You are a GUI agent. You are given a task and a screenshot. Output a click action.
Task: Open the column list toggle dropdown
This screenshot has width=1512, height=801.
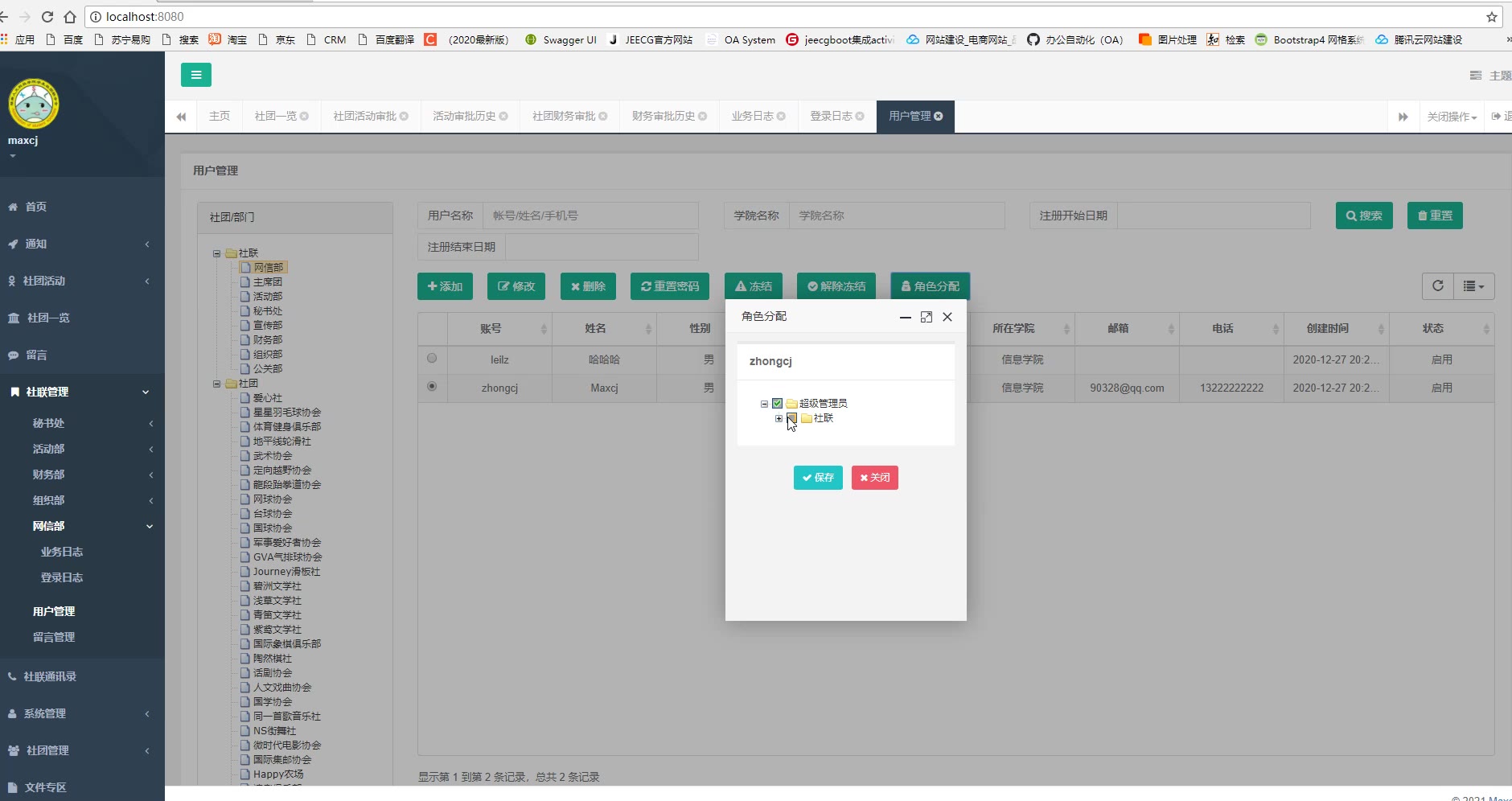click(1473, 285)
